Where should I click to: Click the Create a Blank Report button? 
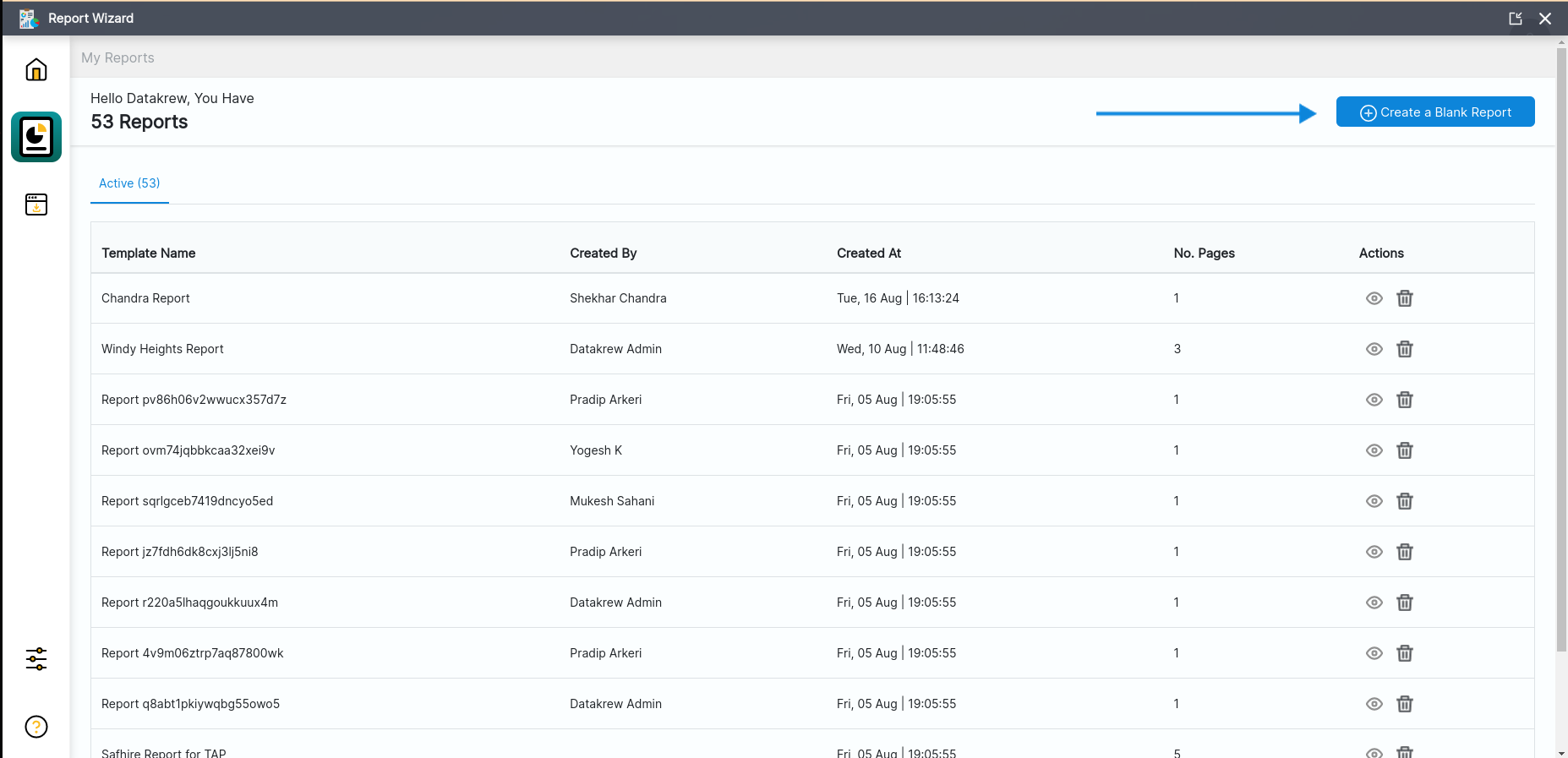[x=1435, y=112]
